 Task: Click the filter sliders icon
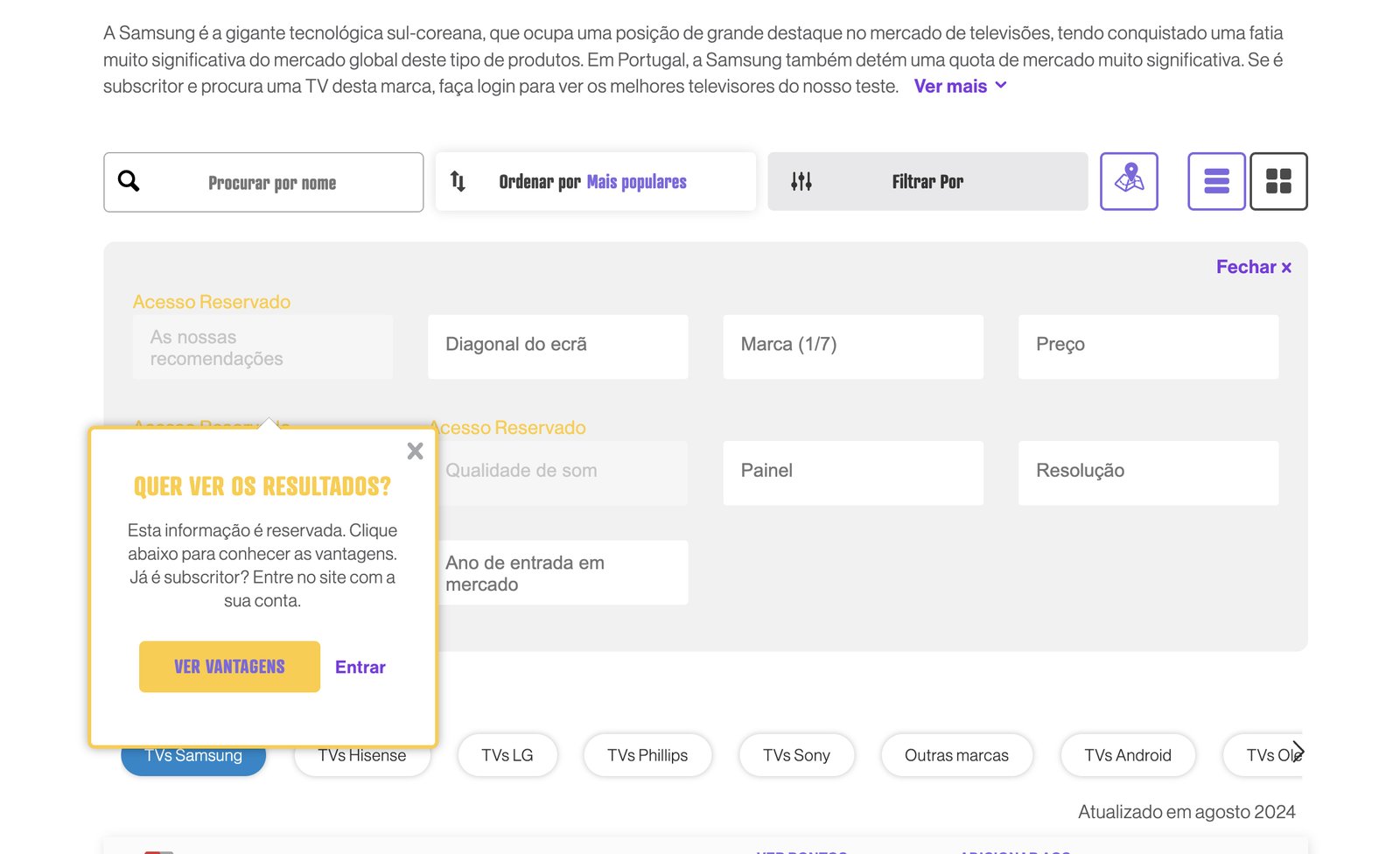[x=801, y=181]
